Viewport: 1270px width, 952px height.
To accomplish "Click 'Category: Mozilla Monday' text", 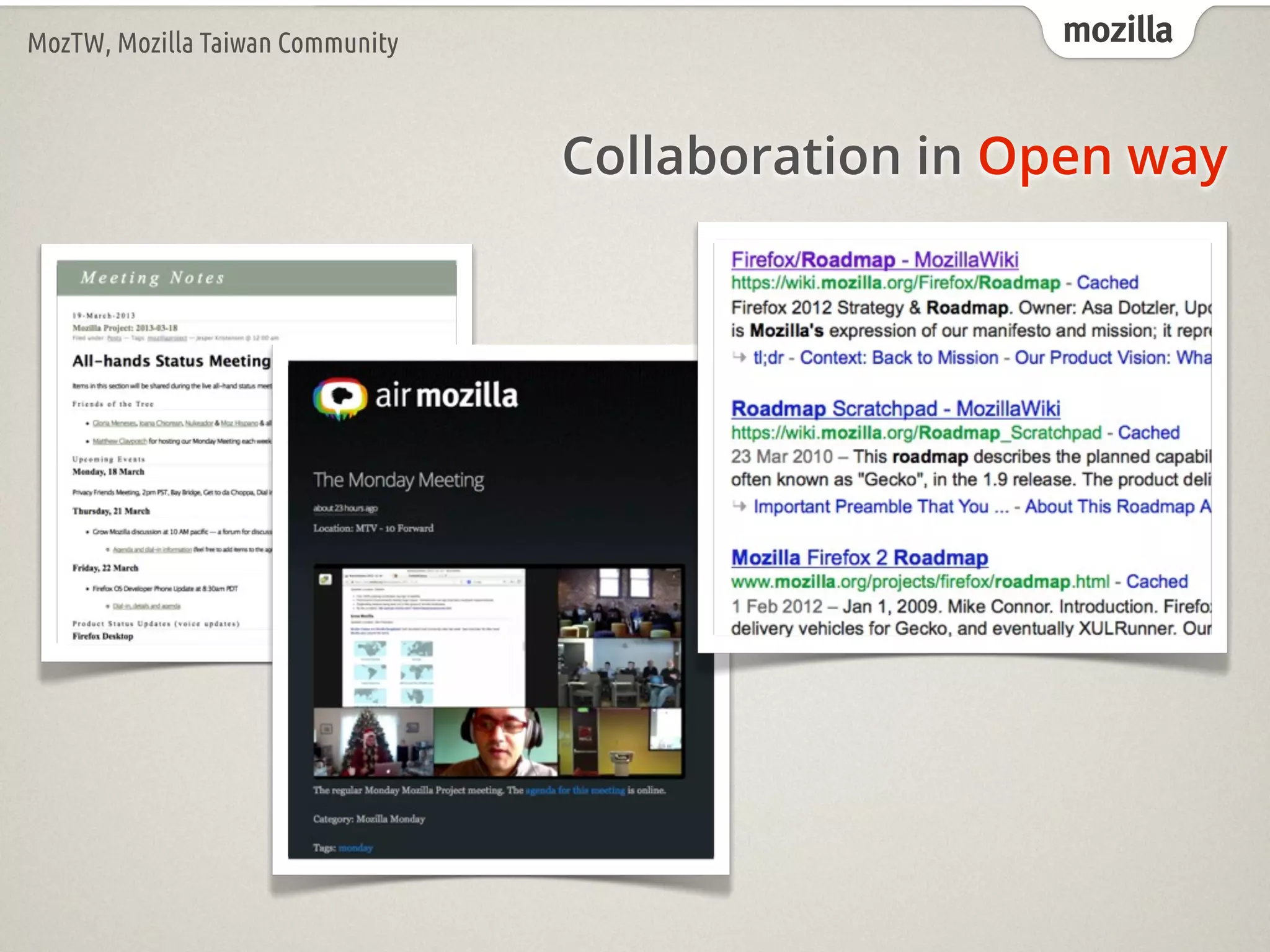I will coord(369,819).
